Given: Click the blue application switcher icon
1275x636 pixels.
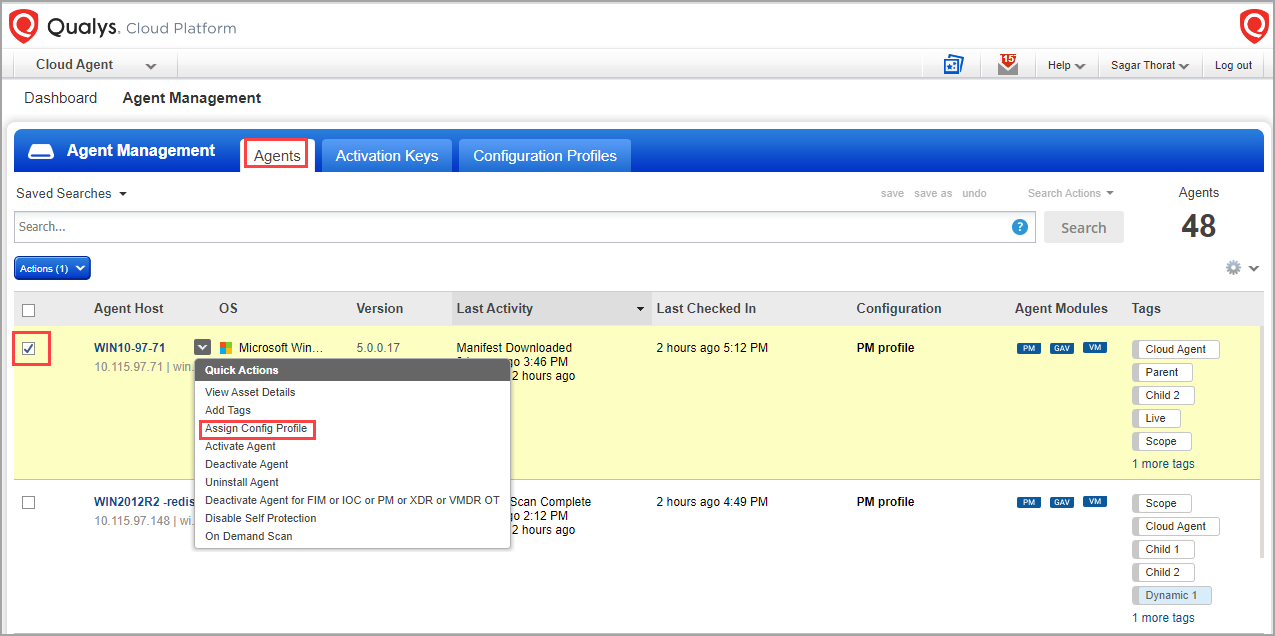Looking at the screenshot, I should [952, 64].
